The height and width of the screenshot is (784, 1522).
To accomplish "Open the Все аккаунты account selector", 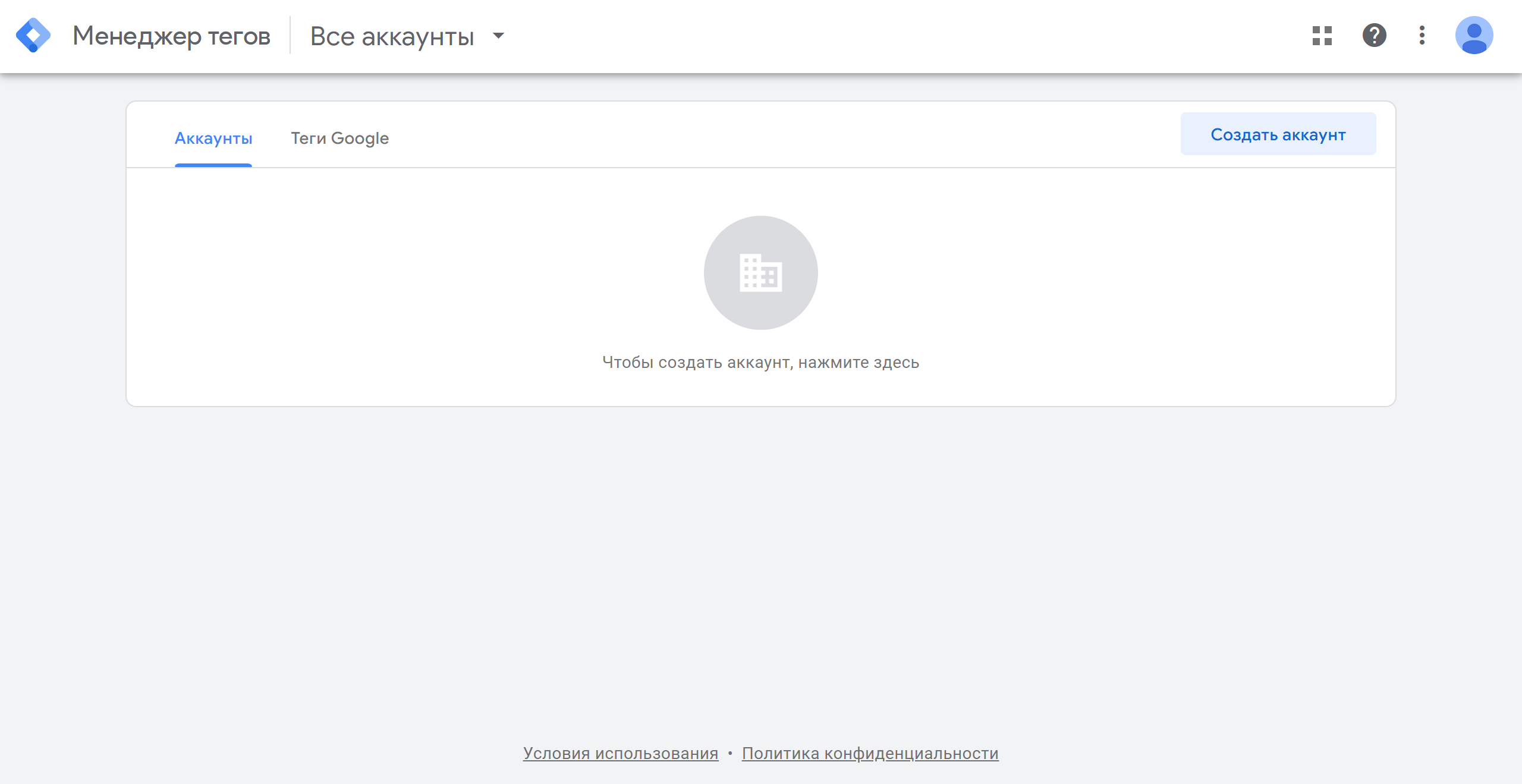I will [x=392, y=36].
